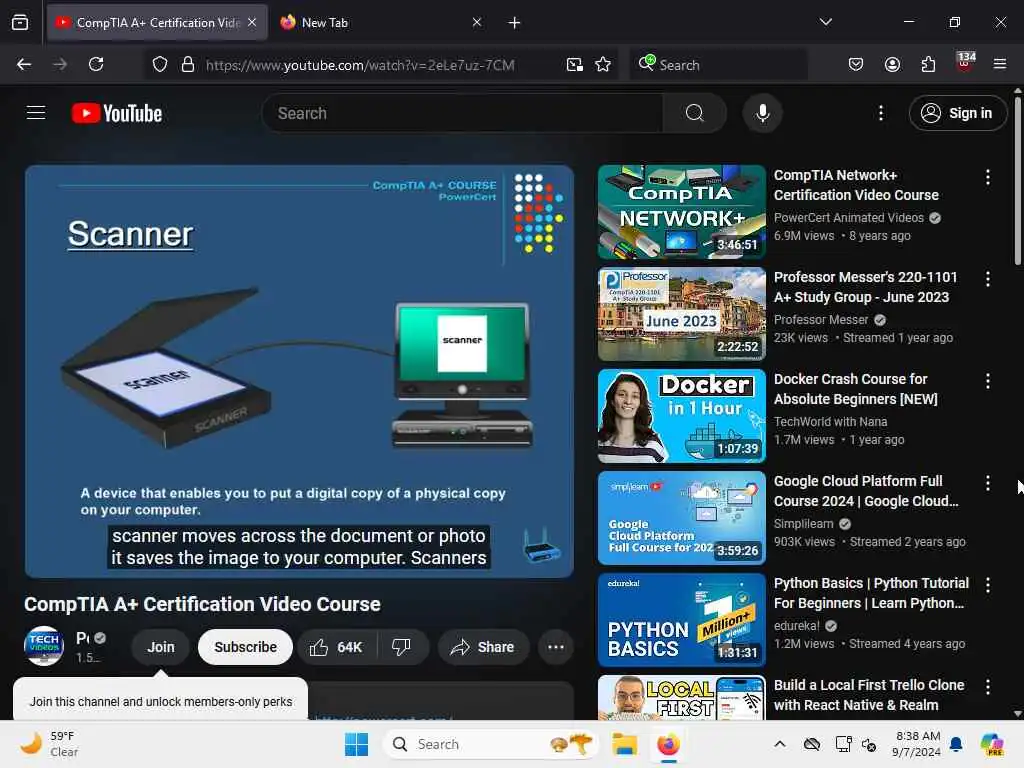This screenshot has width=1024, height=768.
Task: Open options for Trello Clone video
Action: pyautogui.click(x=987, y=686)
